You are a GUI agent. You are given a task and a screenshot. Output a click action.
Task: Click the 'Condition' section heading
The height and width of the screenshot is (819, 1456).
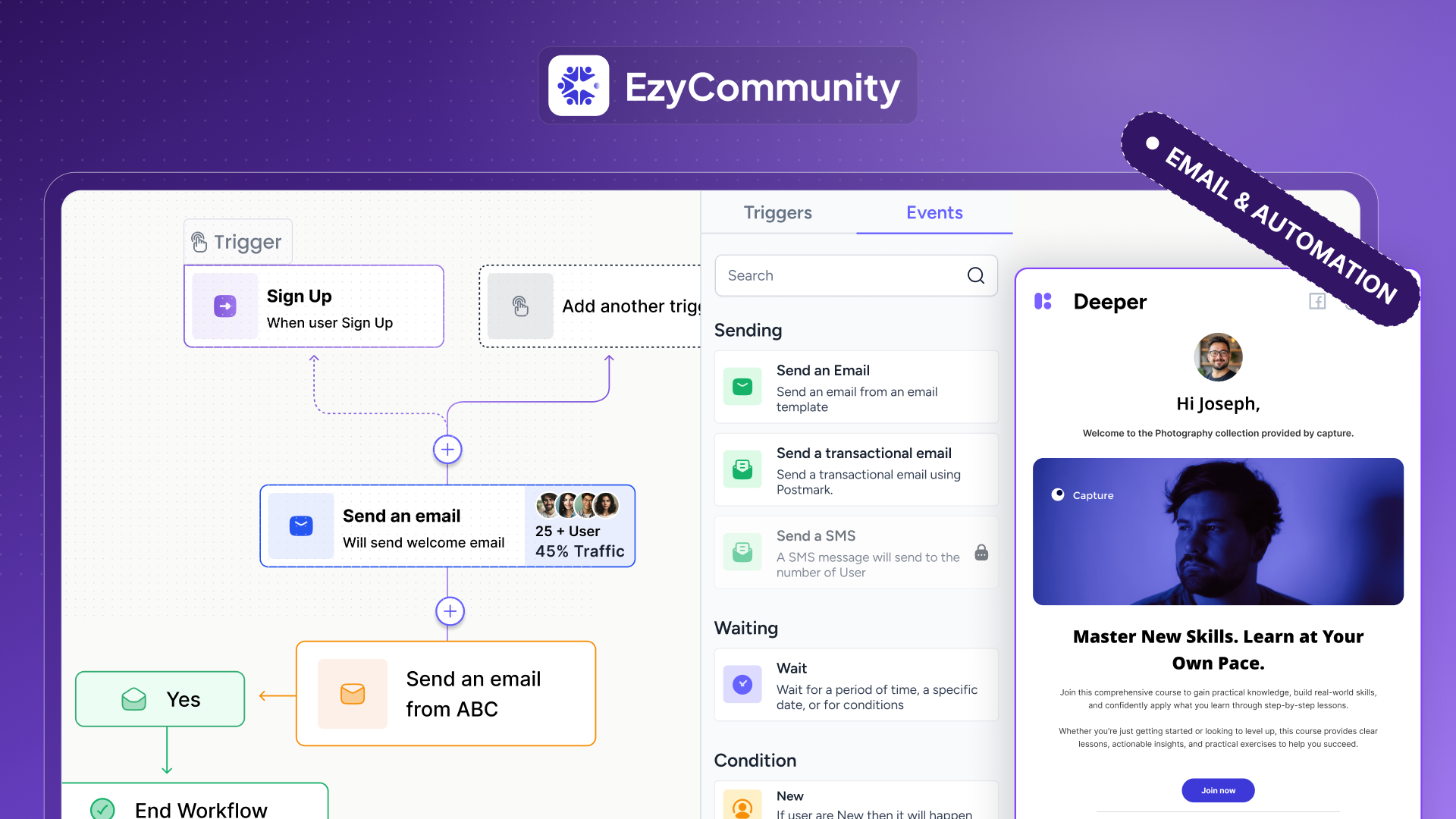(x=755, y=761)
